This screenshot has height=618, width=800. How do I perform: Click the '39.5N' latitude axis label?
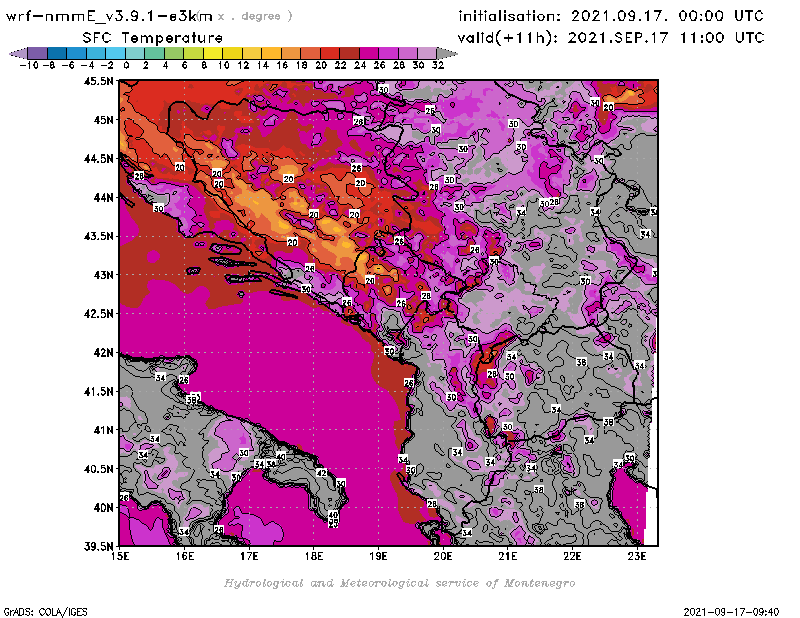98,547
